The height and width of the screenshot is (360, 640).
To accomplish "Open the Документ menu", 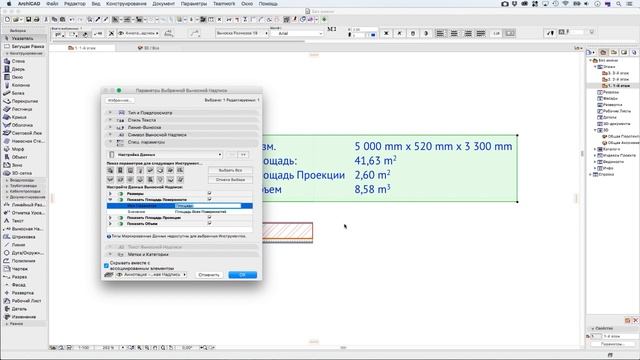I will pos(163,4).
